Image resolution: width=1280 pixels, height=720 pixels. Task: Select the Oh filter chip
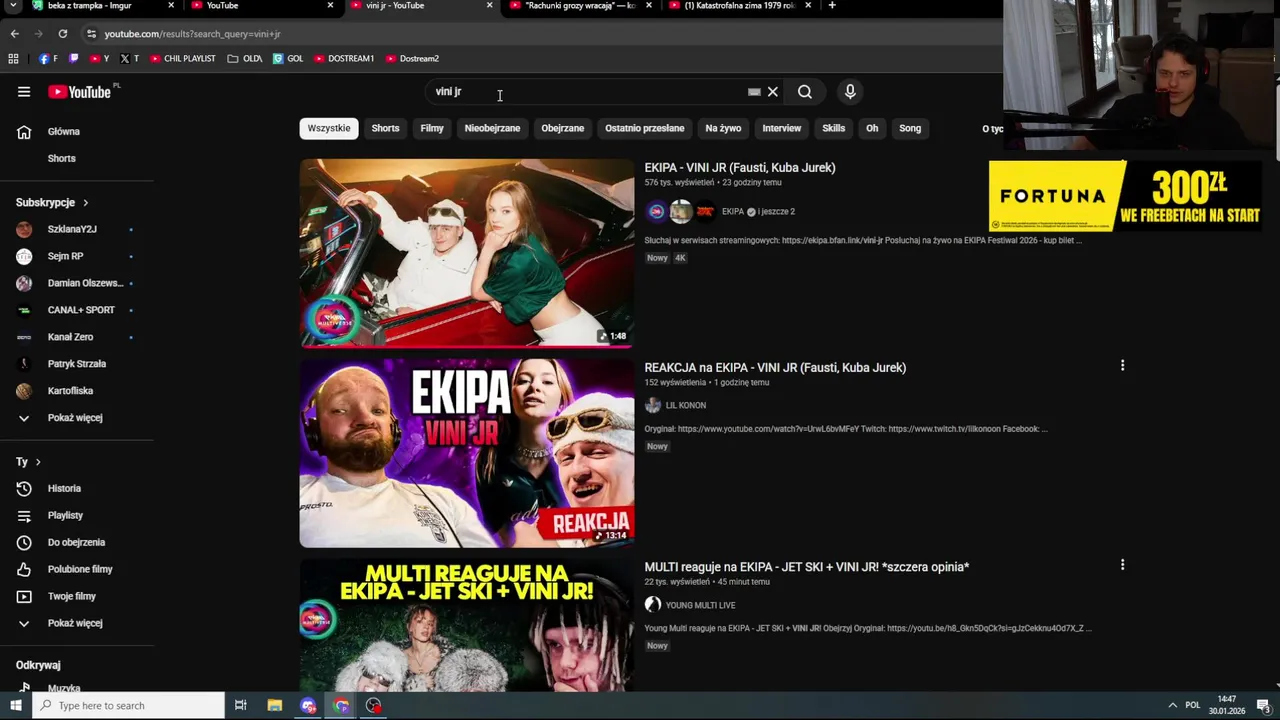click(x=872, y=128)
